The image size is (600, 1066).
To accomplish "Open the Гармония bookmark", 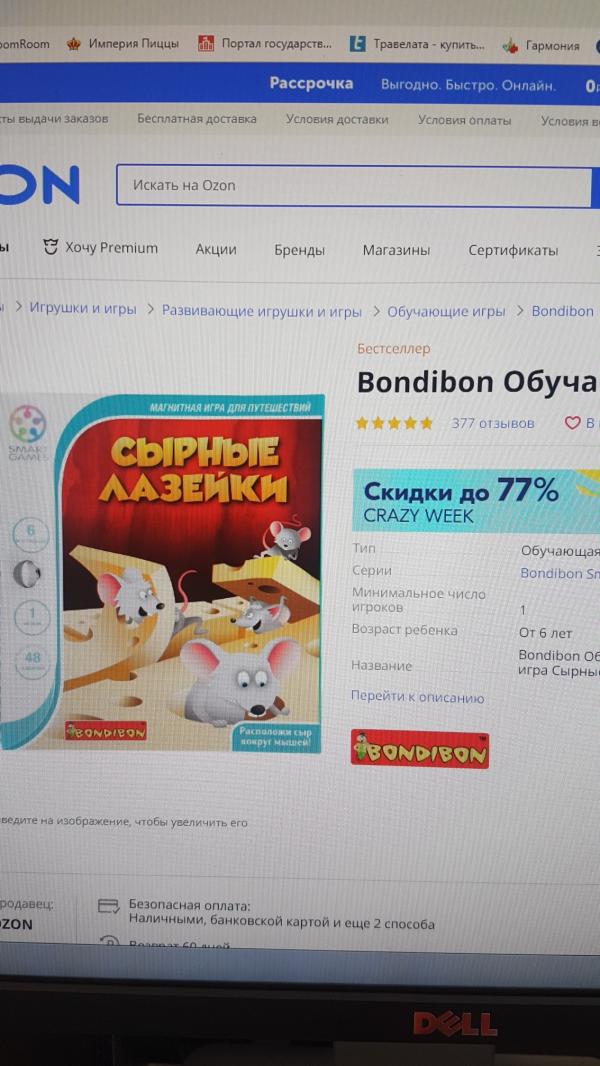I will (540, 46).
